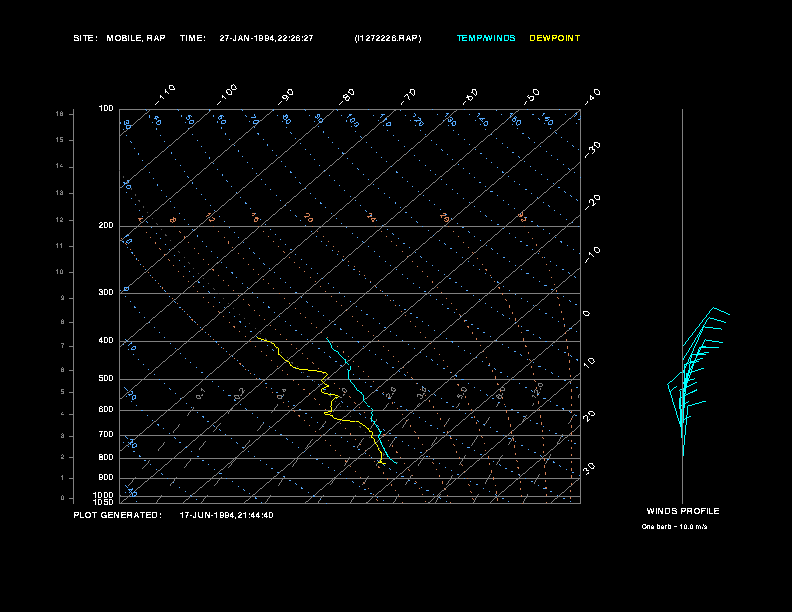Click the 14 km height axis tick
Viewport: 792px width, 612px height.
60,166
